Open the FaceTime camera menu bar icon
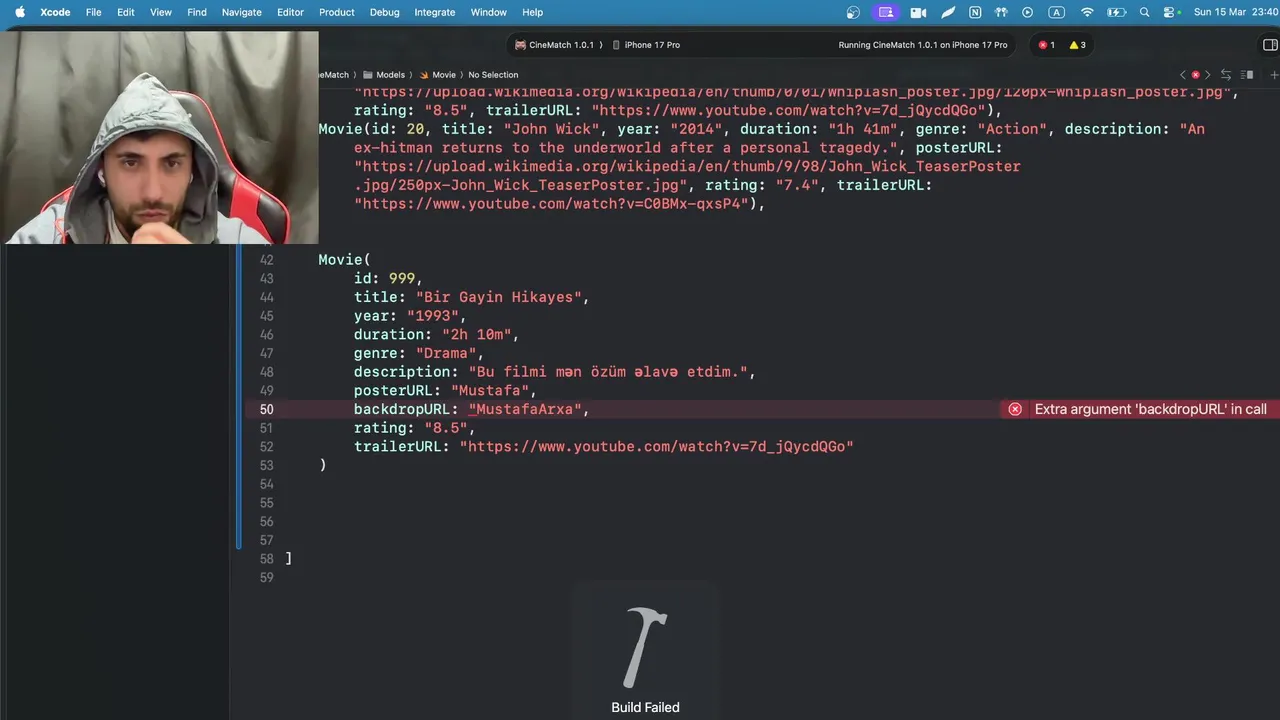This screenshot has height=720, width=1280. point(918,12)
